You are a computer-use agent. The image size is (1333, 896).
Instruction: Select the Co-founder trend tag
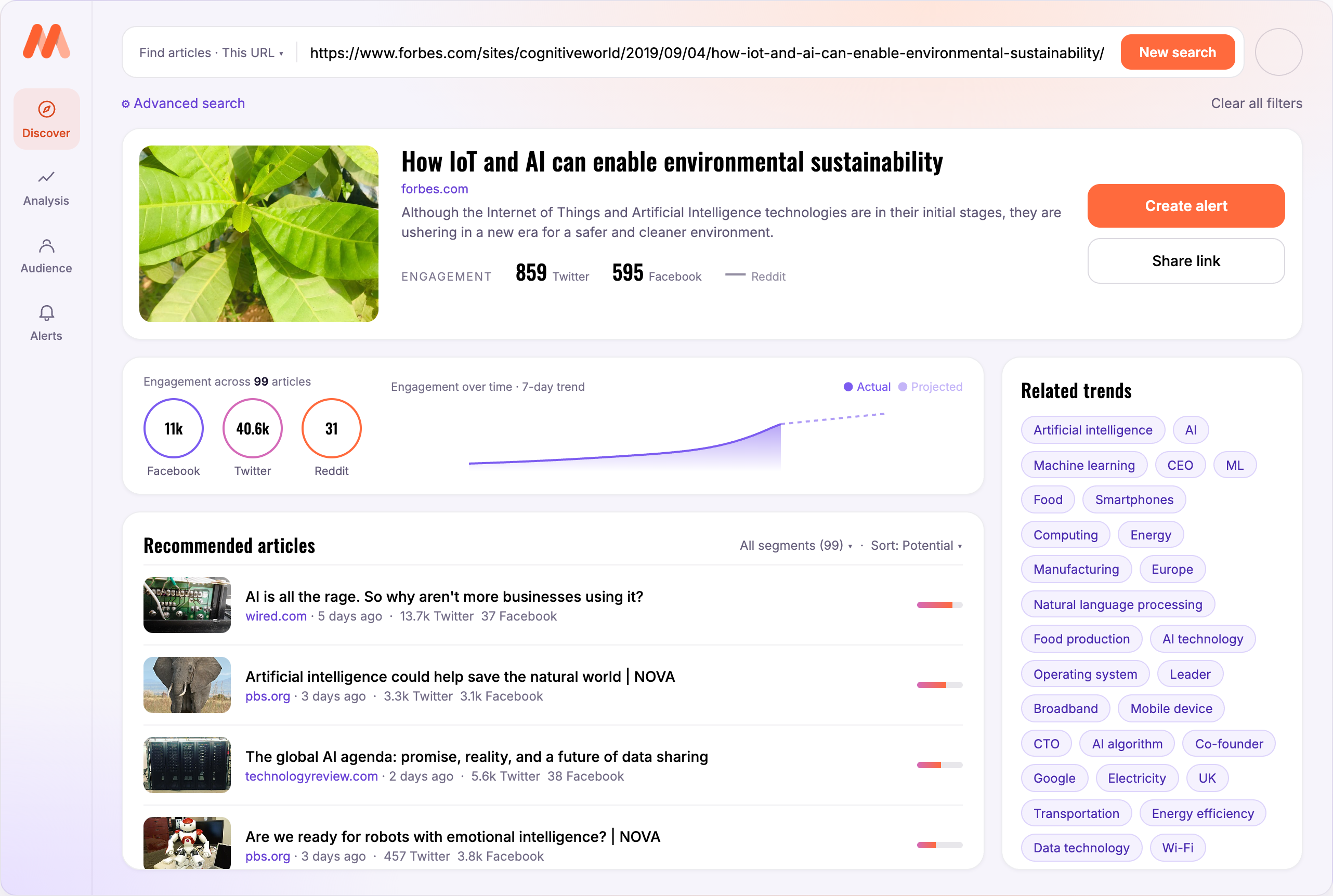1229,744
